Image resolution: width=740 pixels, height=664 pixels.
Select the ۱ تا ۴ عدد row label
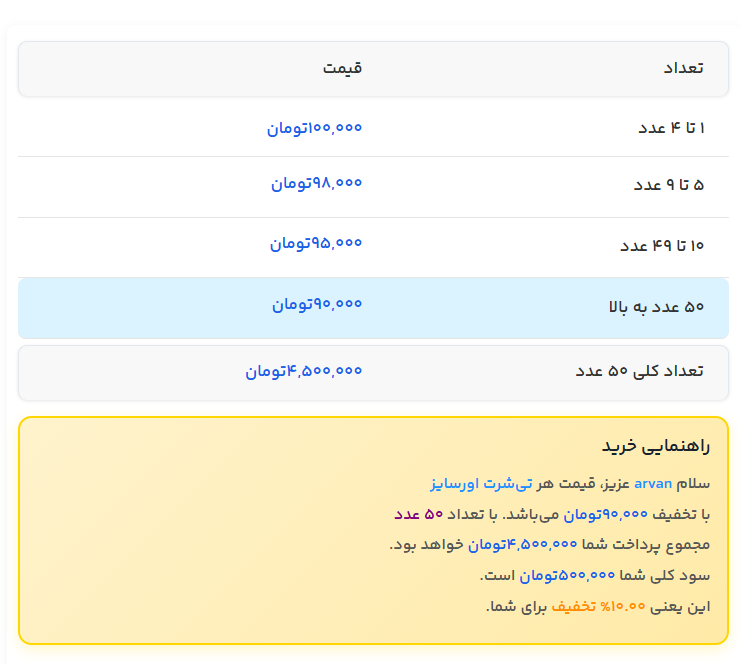pos(671,128)
